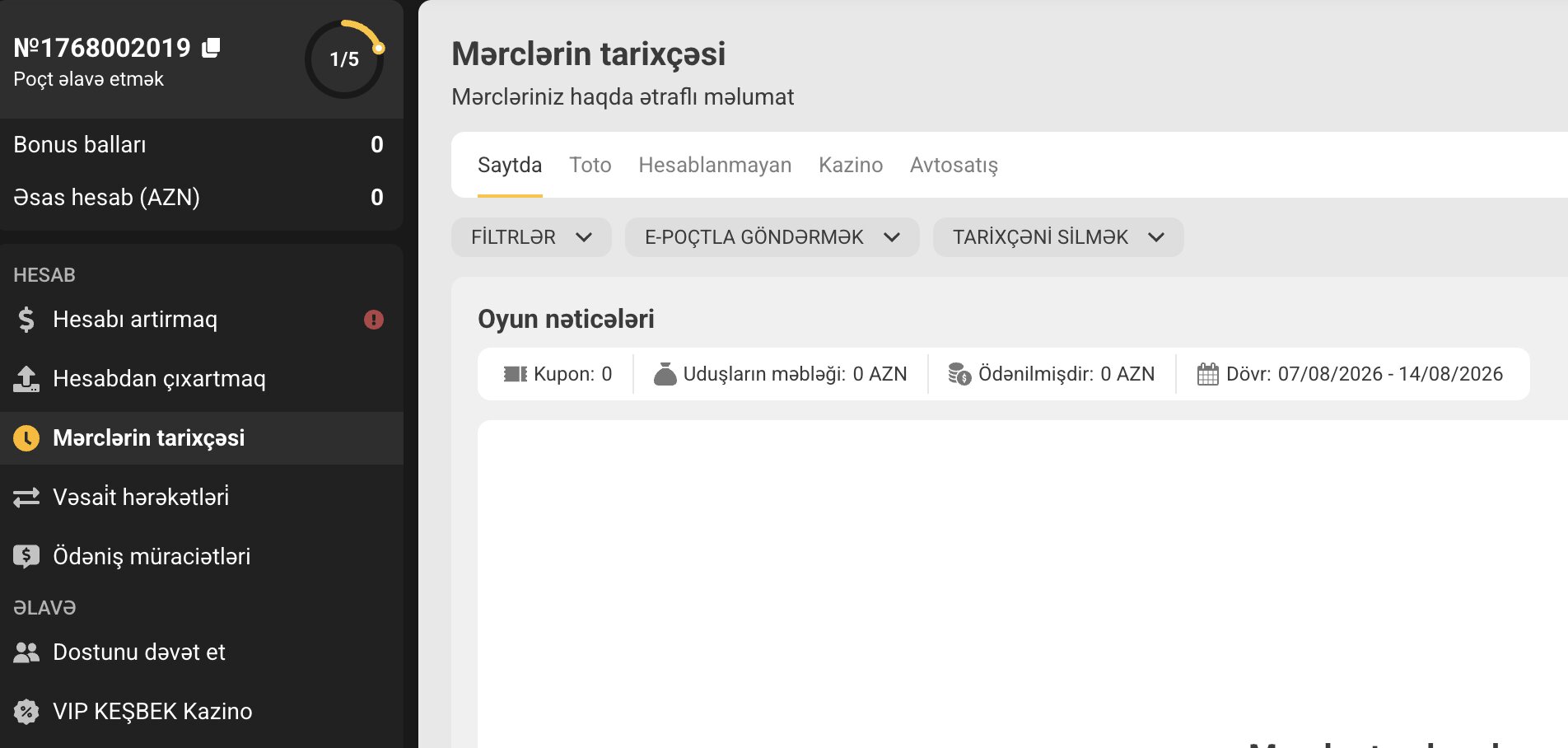This screenshot has width=1568, height=748.
Task: Open Vəsait hərəkətləri page
Action: [202, 498]
